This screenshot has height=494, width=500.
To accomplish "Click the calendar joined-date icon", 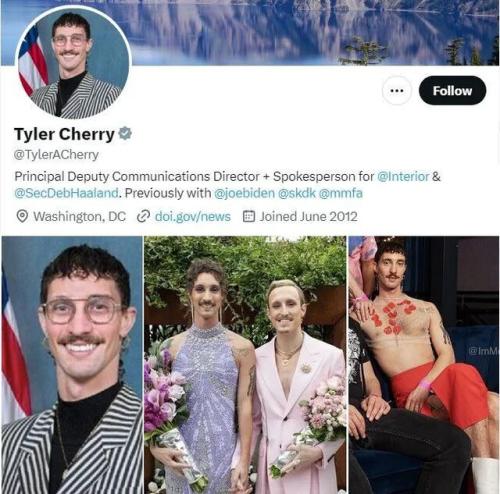I will coord(249,216).
